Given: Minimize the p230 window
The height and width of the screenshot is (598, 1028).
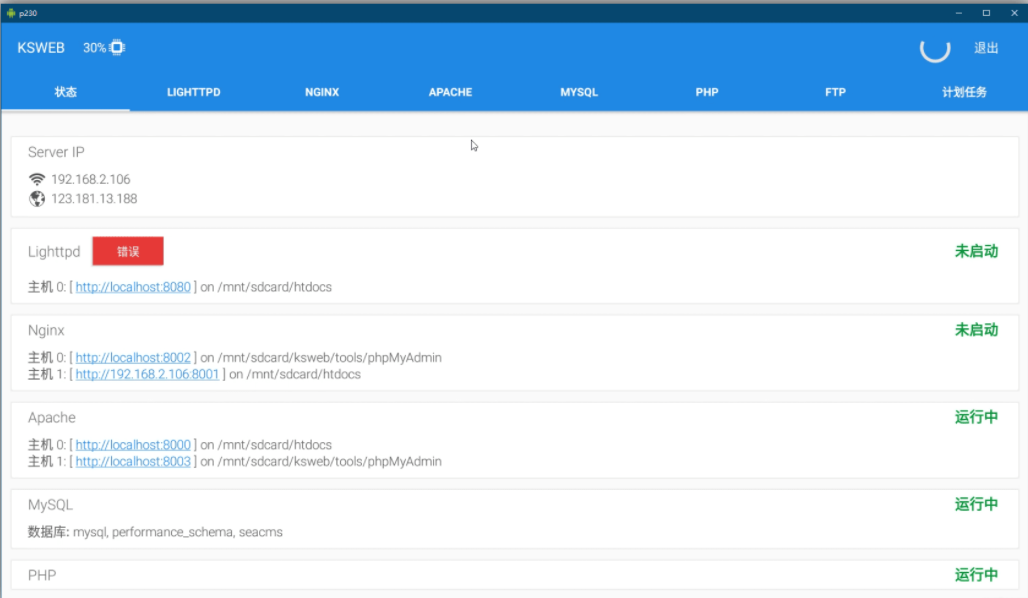Looking at the screenshot, I should click(959, 12).
